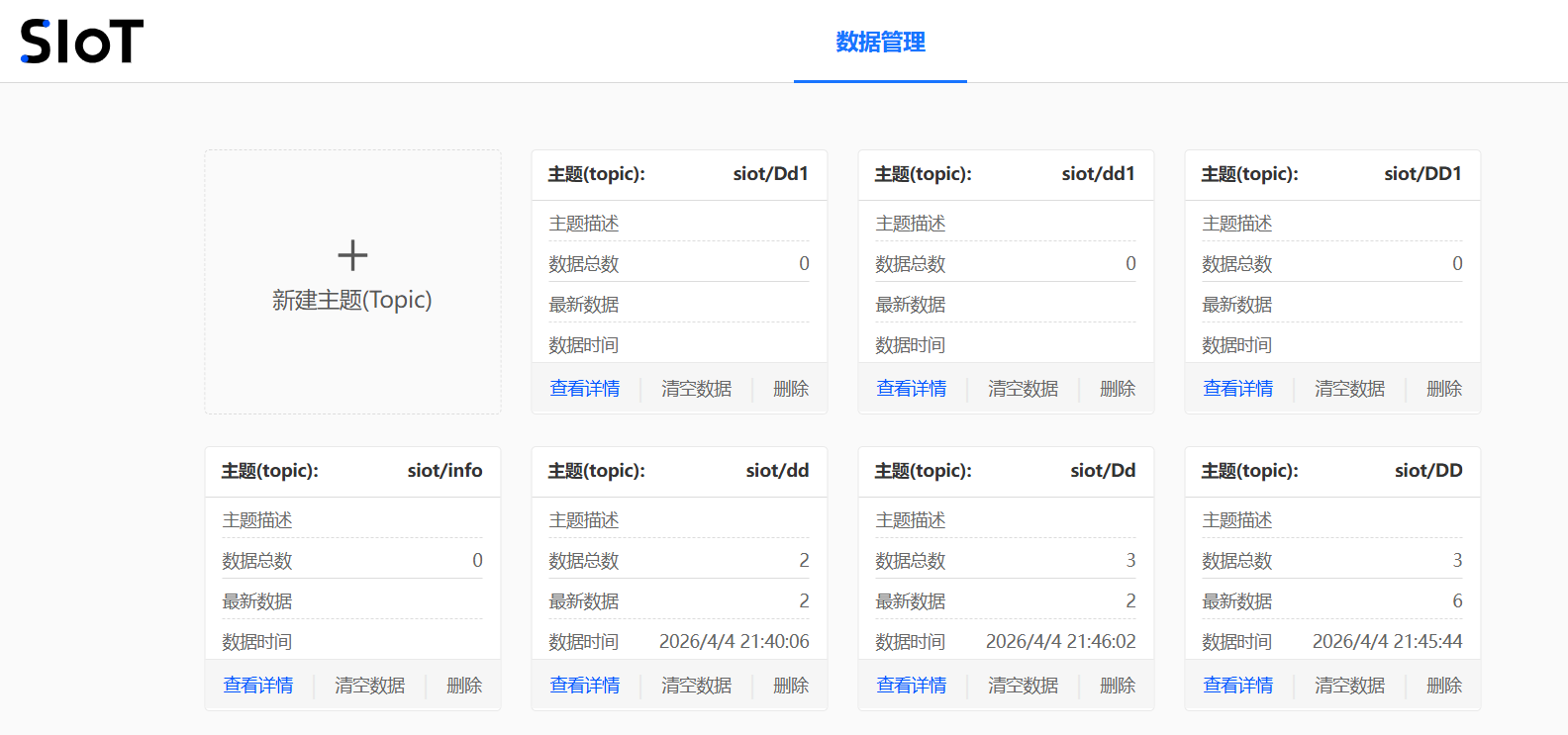The width and height of the screenshot is (1568, 735).
Task: Click 最新数据 label in siot/Dd card
Action: coord(911,601)
